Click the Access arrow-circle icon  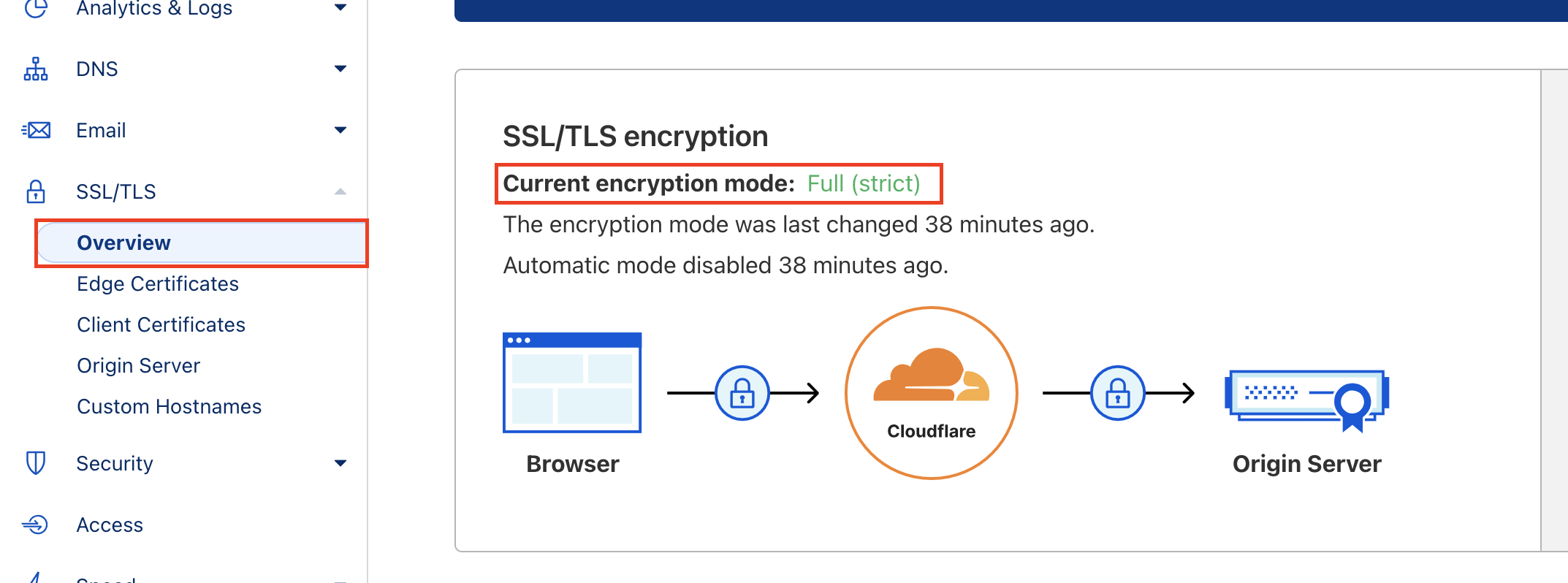coord(35,525)
